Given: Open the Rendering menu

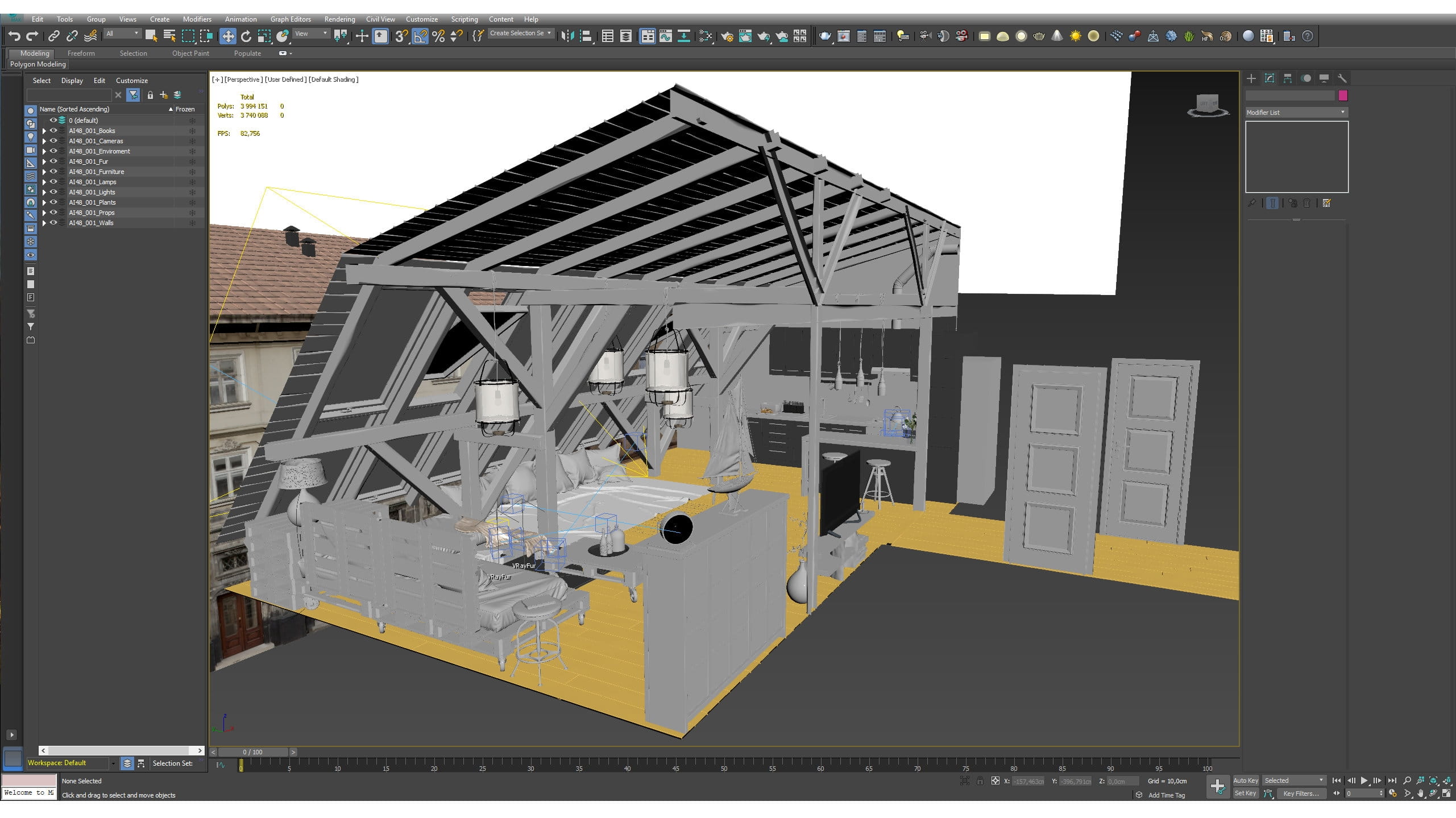Looking at the screenshot, I should coord(339,19).
